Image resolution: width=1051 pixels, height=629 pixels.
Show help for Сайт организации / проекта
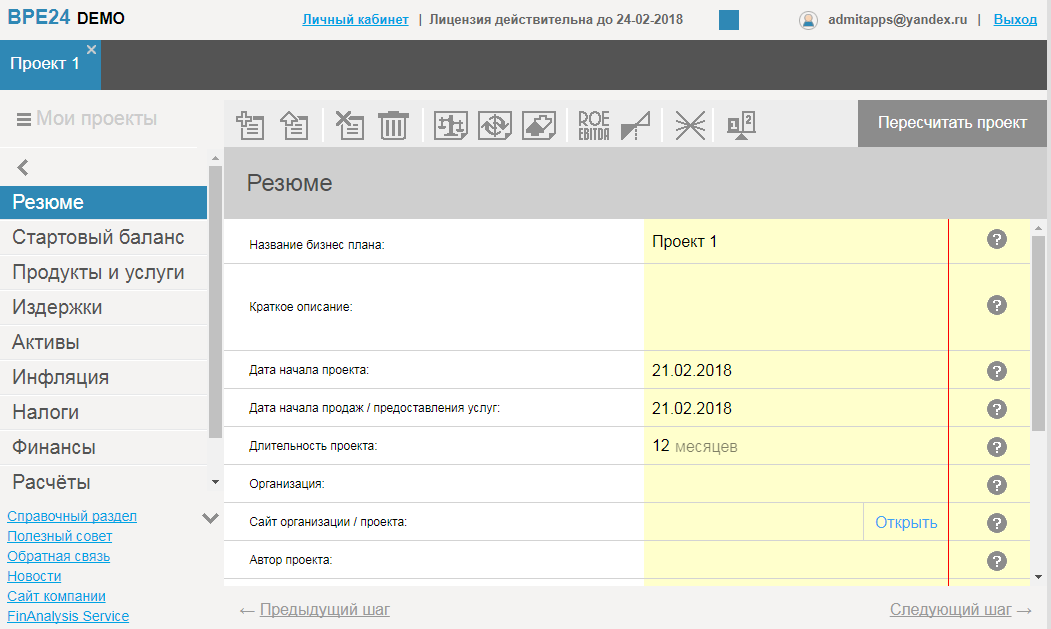(x=997, y=523)
